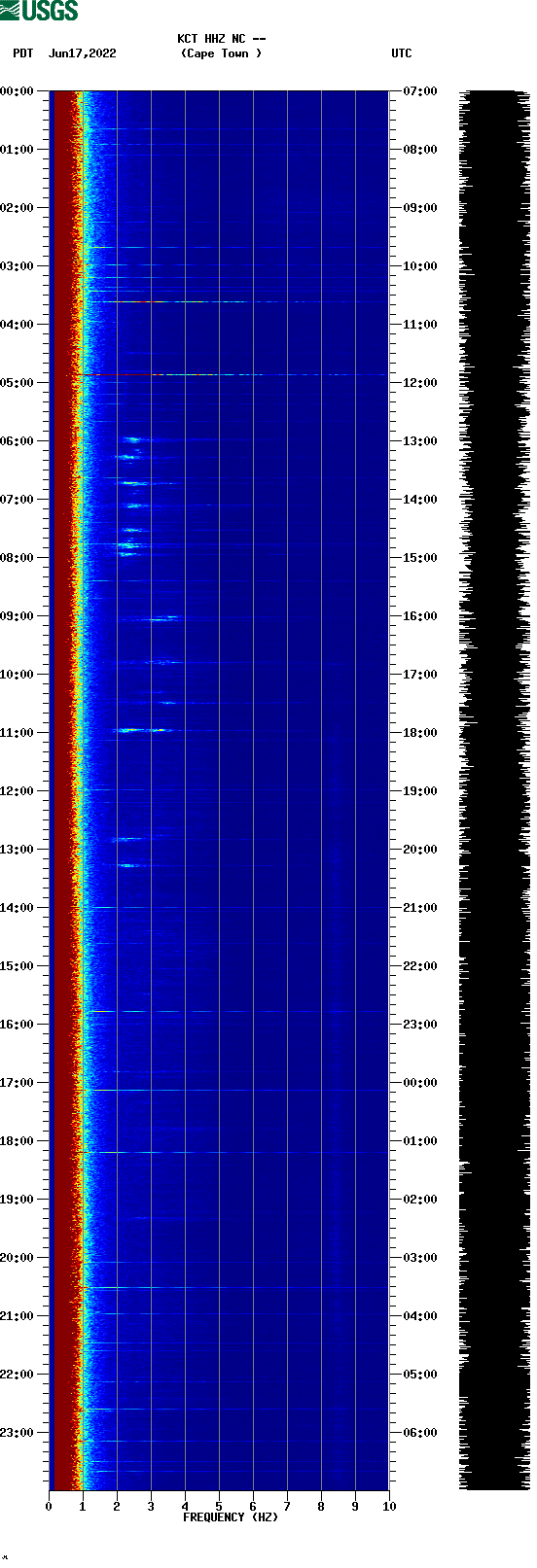537x1568 pixels.
Task: Click the USGS logo
Action: (39, 11)
